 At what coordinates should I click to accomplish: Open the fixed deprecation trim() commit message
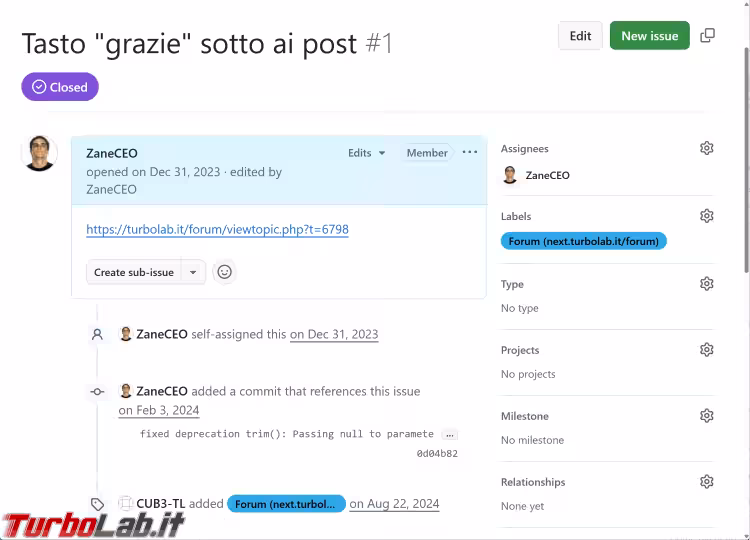coord(287,434)
